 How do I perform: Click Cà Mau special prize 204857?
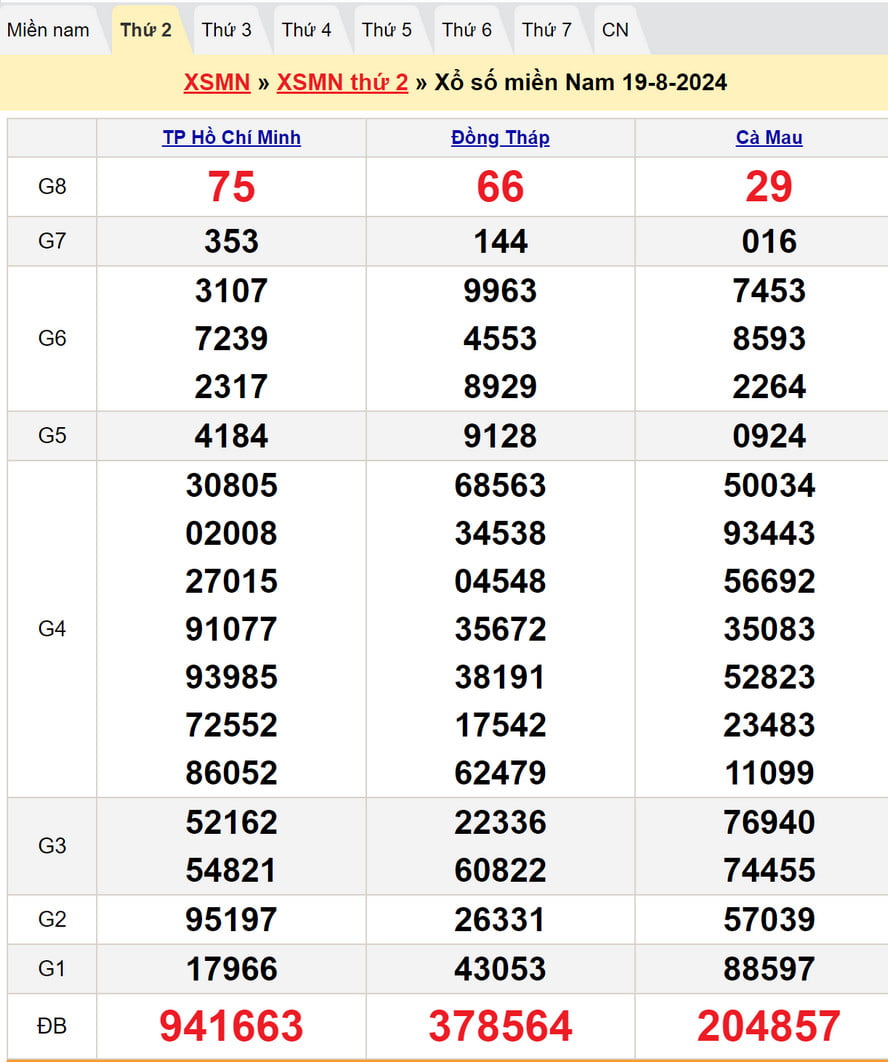coord(769,1026)
